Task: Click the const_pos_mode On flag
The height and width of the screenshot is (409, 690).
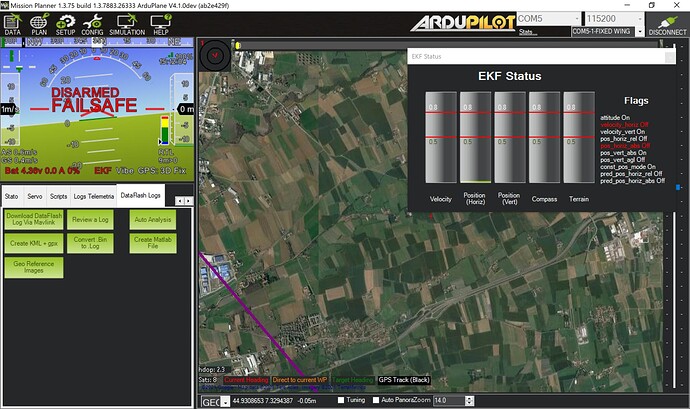Action: tap(628, 167)
